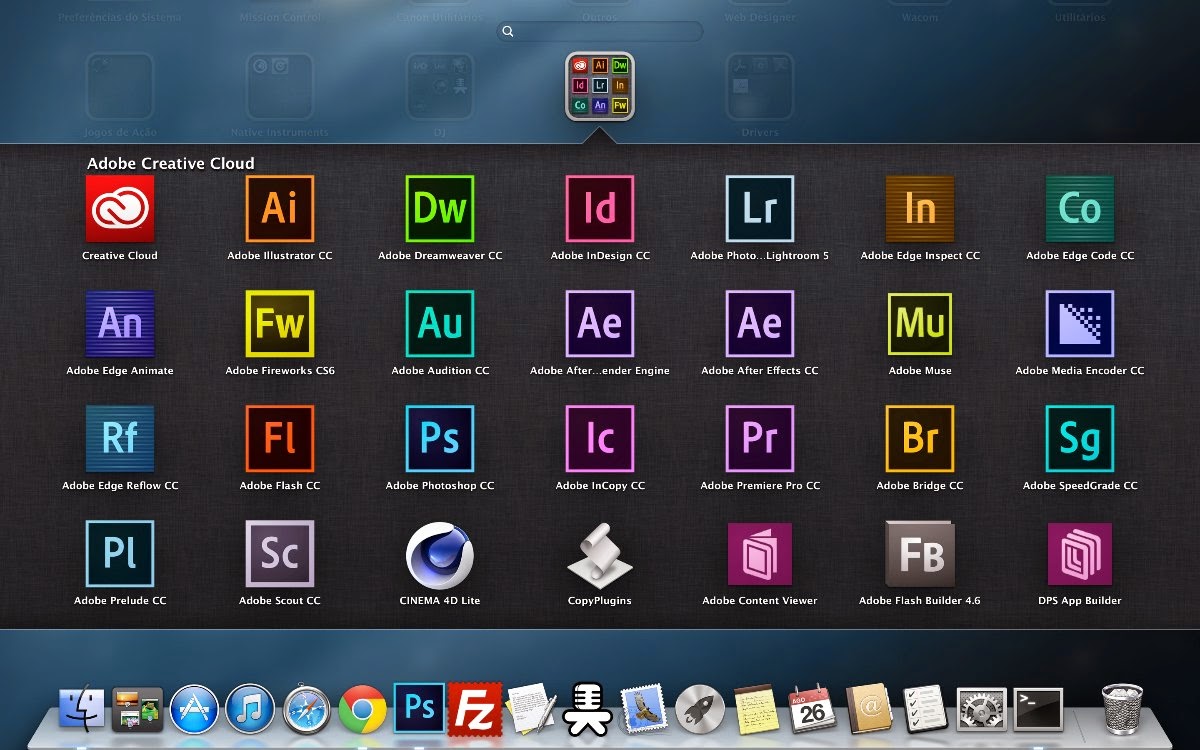This screenshot has width=1200, height=750.
Task: Open Adobe Premiere Pro CC
Action: tap(758, 438)
